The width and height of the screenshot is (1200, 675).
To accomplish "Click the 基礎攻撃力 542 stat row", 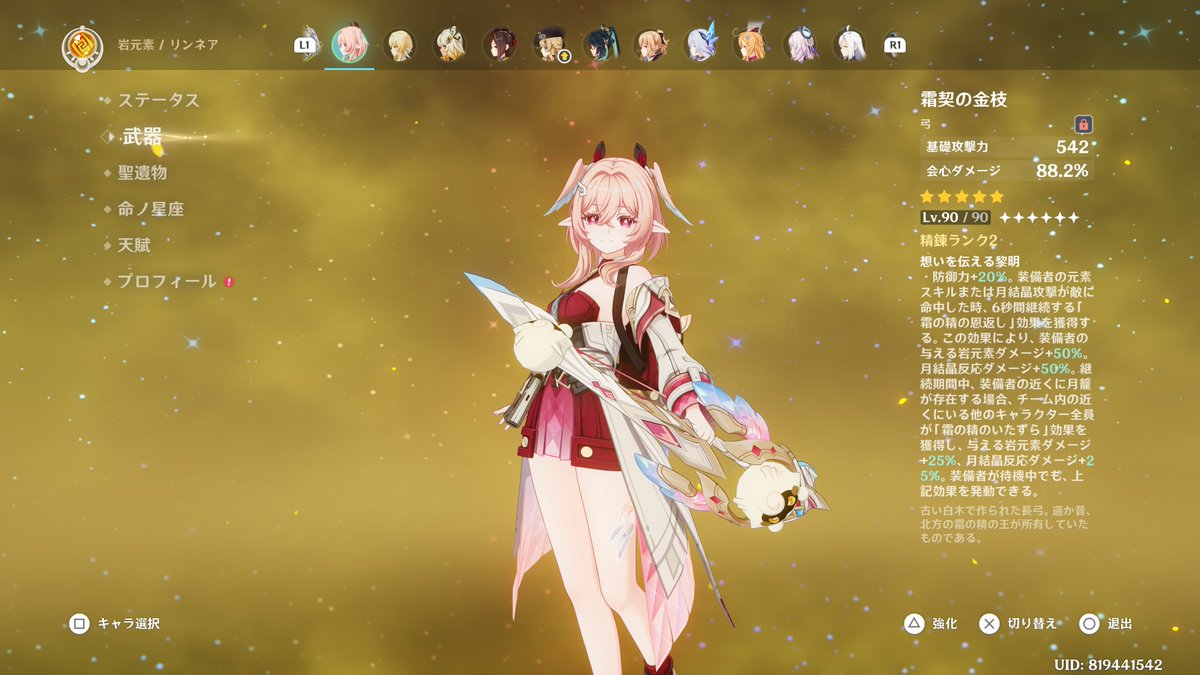I will pyautogui.click(x=1007, y=147).
